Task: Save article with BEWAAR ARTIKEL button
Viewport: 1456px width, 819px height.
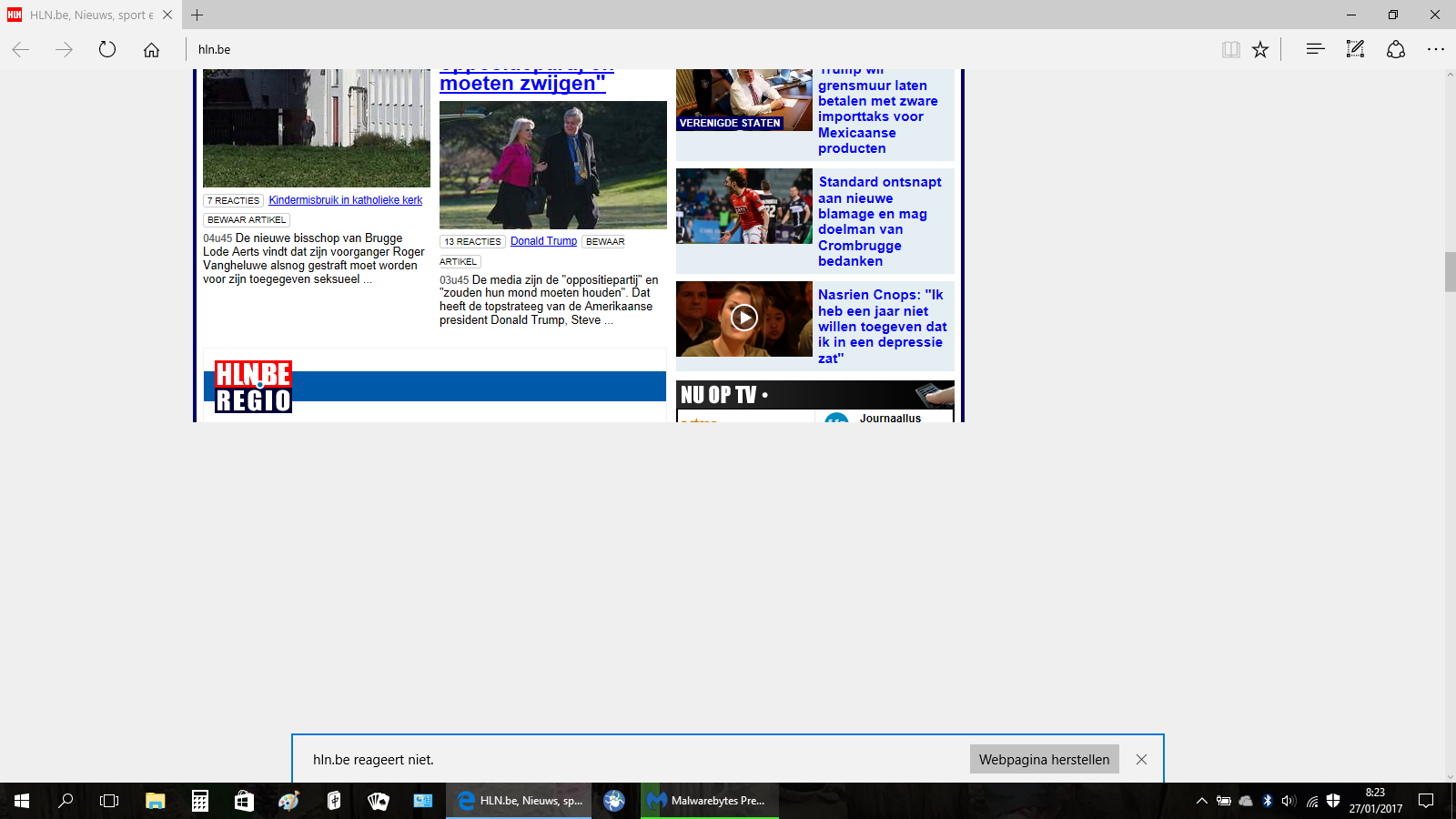Action: [247, 219]
